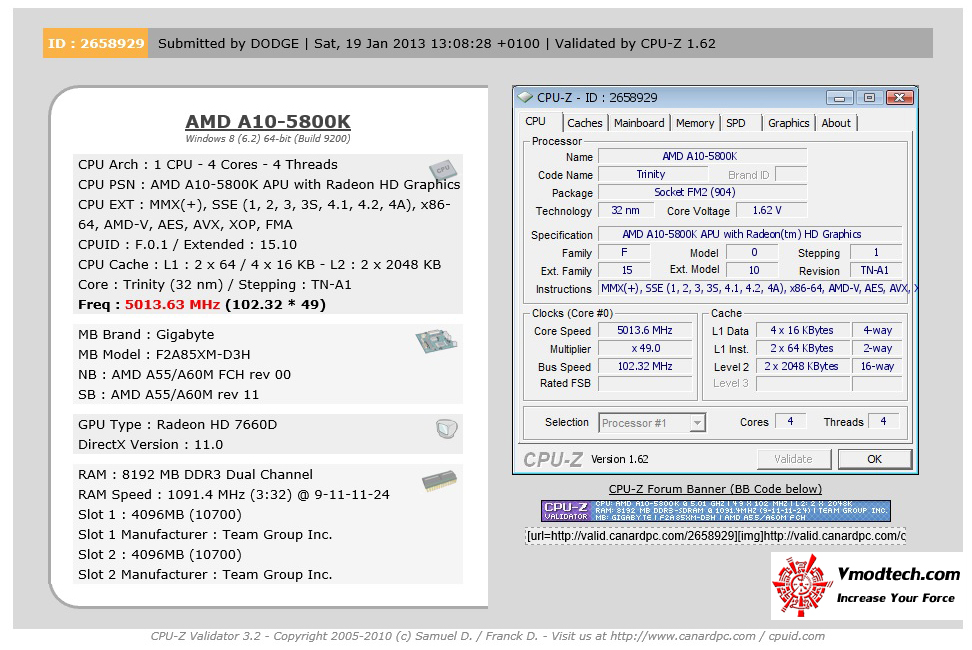Click the Name field AMD A10-5800K
The width and height of the screenshot is (972, 650).
pyautogui.click(x=702, y=157)
